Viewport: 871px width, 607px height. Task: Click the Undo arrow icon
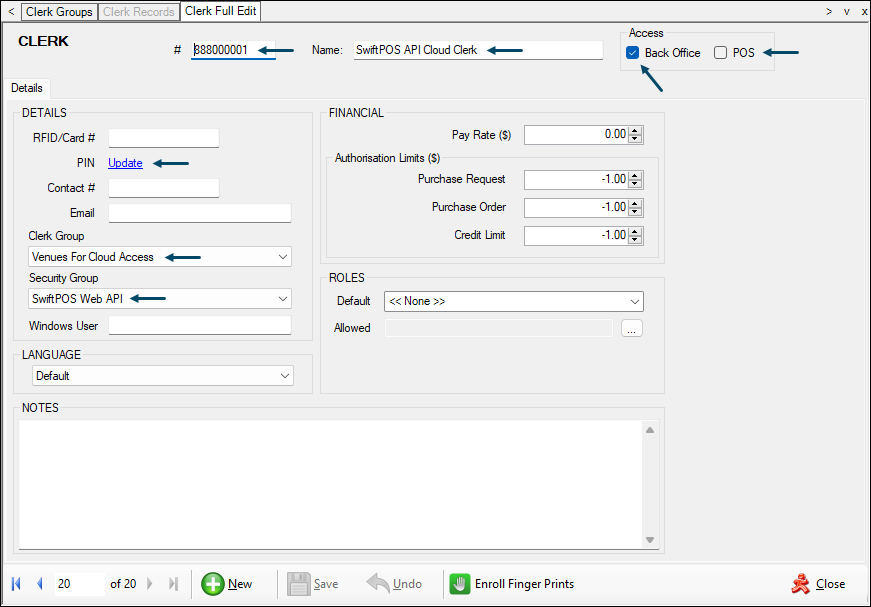(x=378, y=584)
